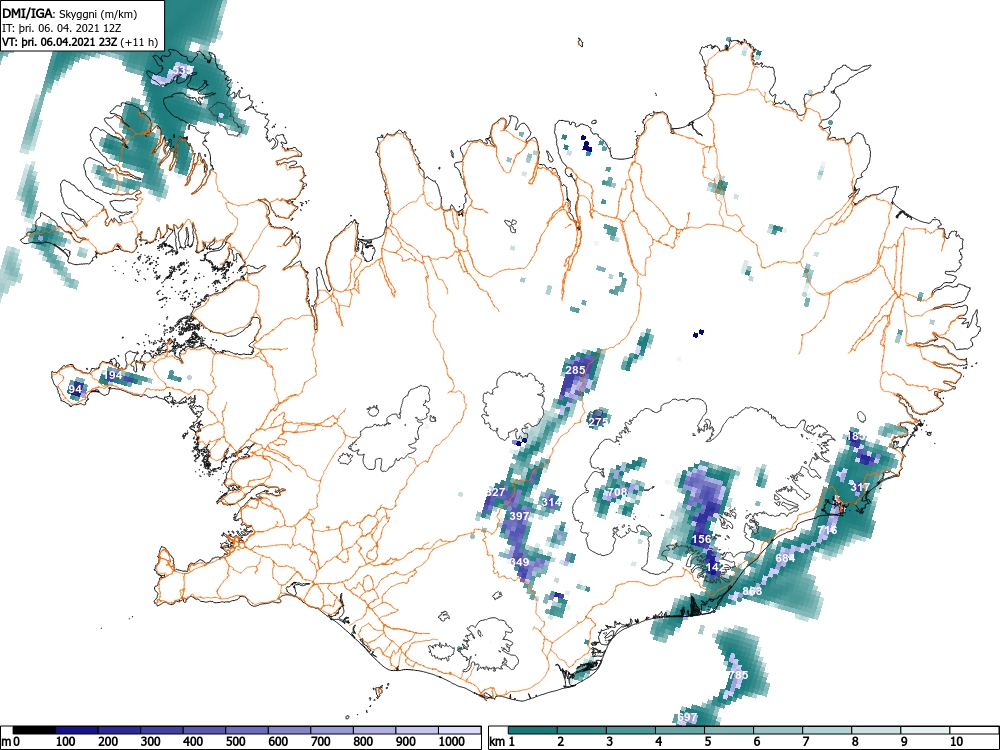Click the '275' visibility value on map
Image resolution: width=1000 pixels, height=750 pixels.
598,422
